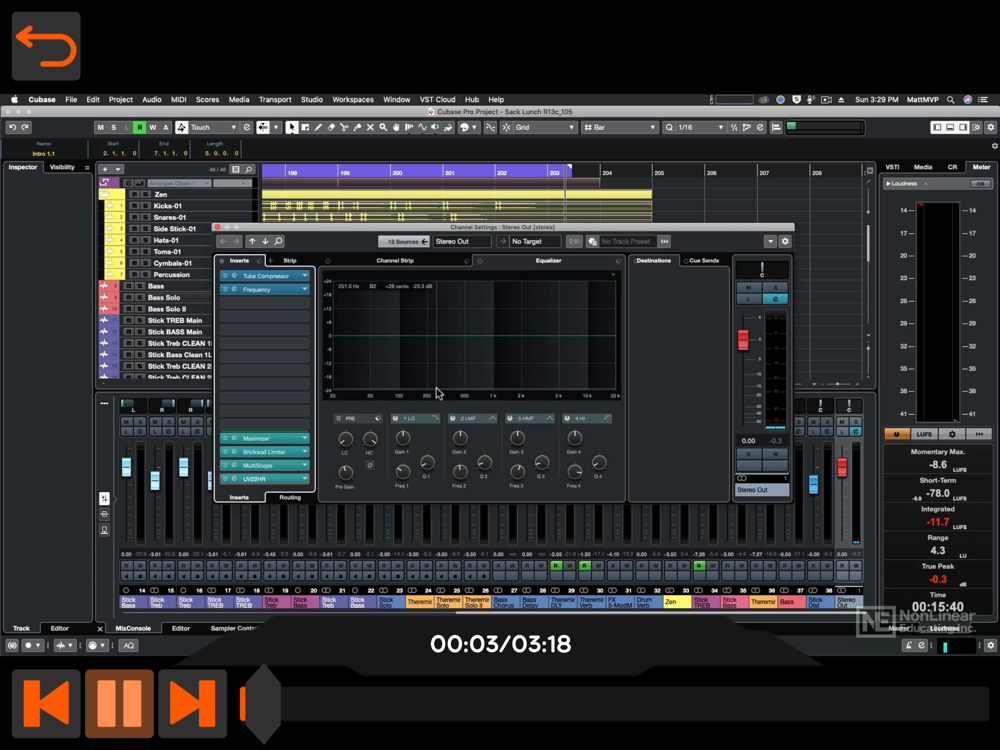Open the Touch automation mode dropdown

214,128
